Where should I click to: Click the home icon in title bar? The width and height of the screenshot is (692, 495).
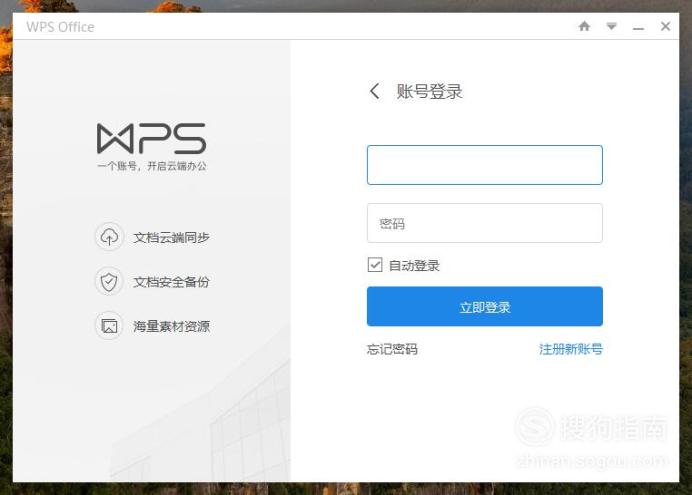point(584,26)
